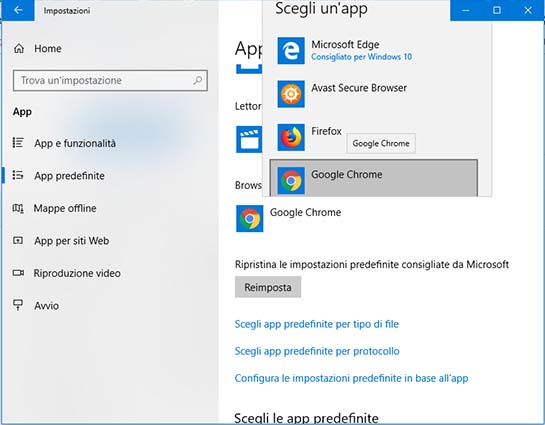Click the video player clapperboard icon
545x425 pixels.
(x=249, y=139)
